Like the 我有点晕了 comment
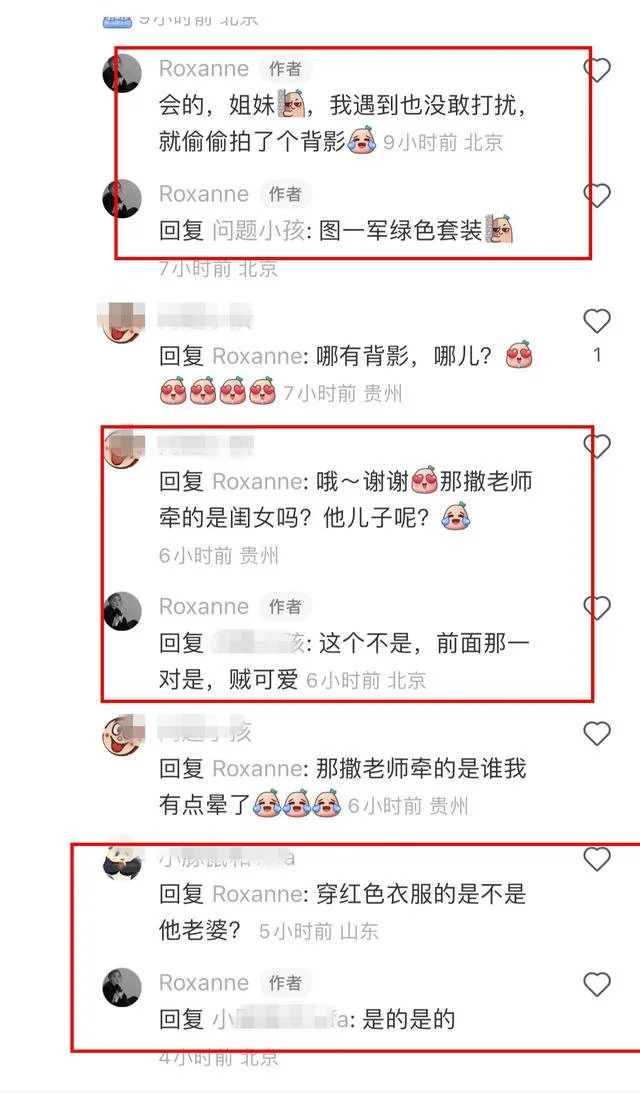 pyautogui.click(x=597, y=734)
